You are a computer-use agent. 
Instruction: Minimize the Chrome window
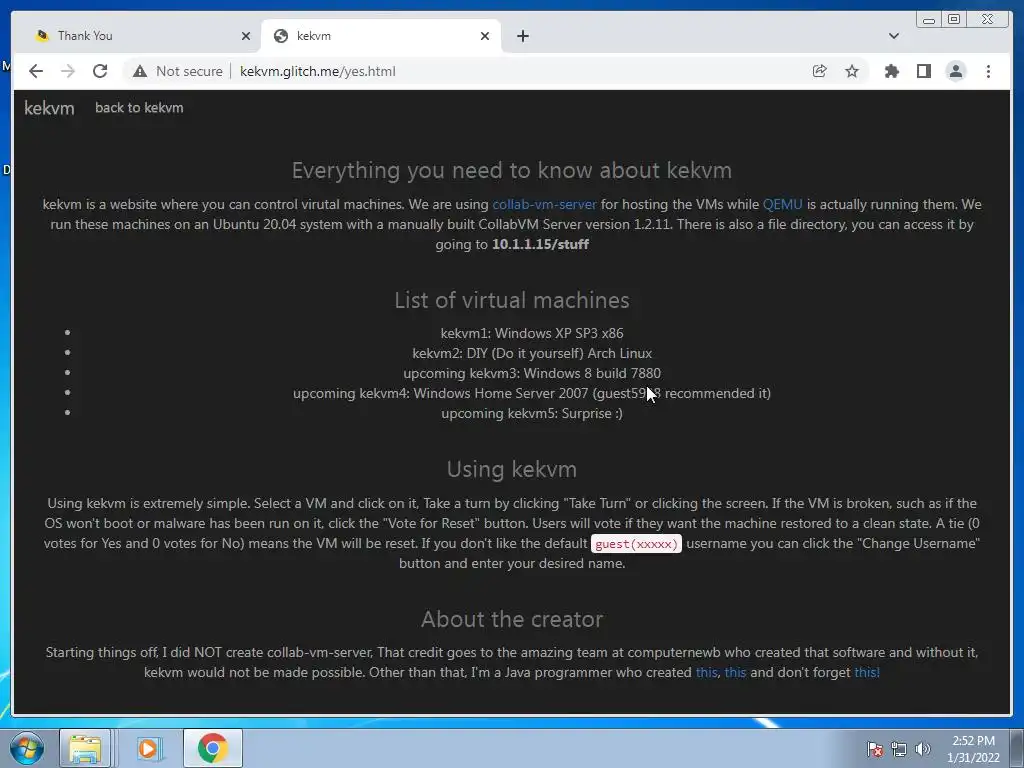point(929,20)
